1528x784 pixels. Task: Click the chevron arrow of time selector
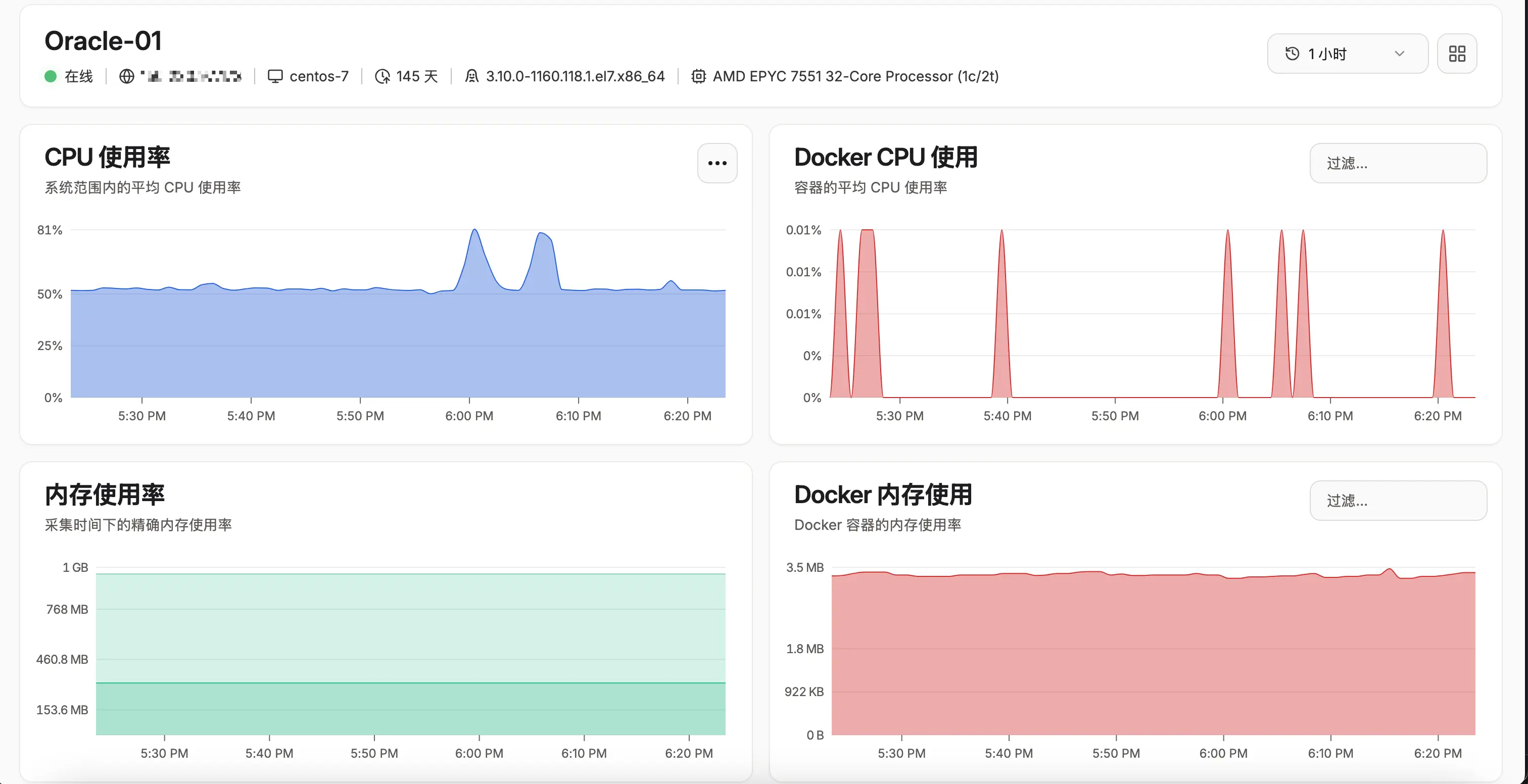1399,54
